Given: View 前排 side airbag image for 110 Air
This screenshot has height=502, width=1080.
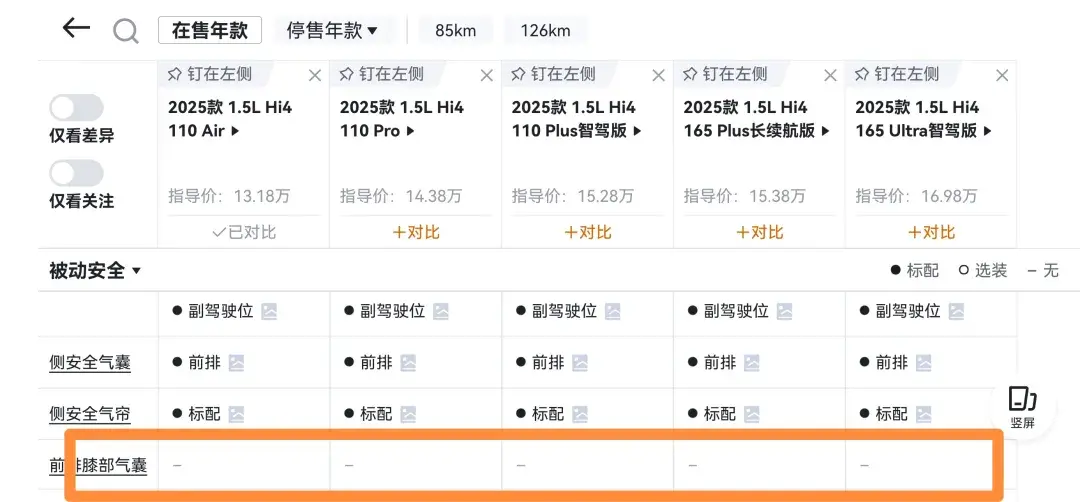Looking at the screenshot, I should point(236,362).
